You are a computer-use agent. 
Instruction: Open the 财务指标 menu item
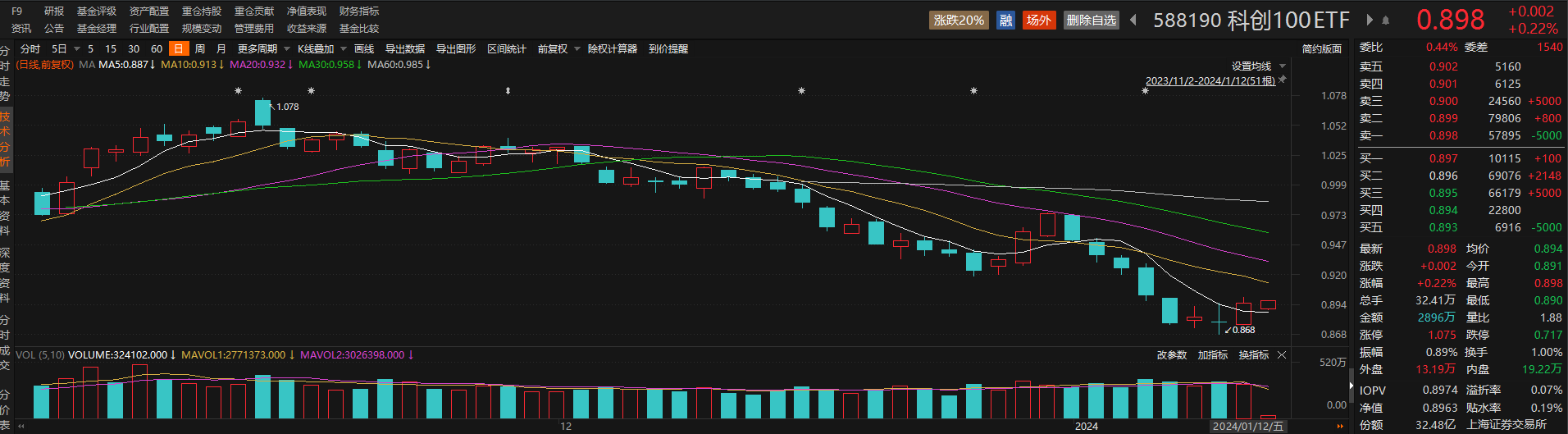click(x=359, y=11)
